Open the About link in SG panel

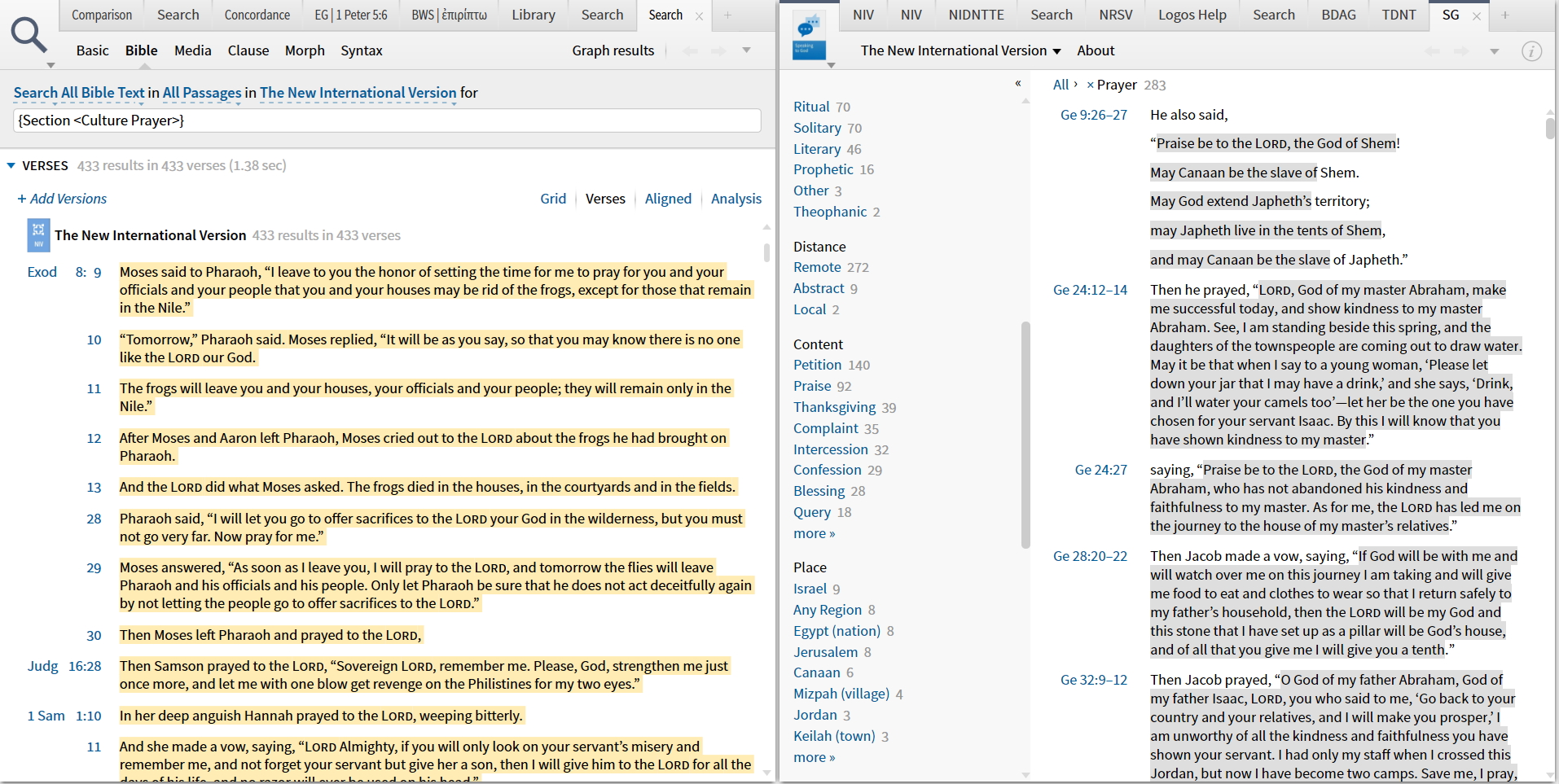(x=1096, y=50)
